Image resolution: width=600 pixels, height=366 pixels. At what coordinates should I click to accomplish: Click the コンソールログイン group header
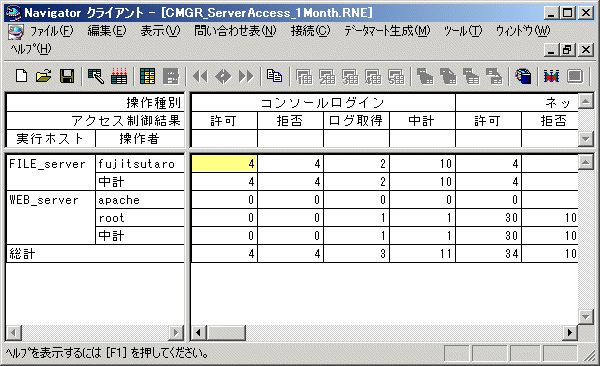tap(323, 103)
